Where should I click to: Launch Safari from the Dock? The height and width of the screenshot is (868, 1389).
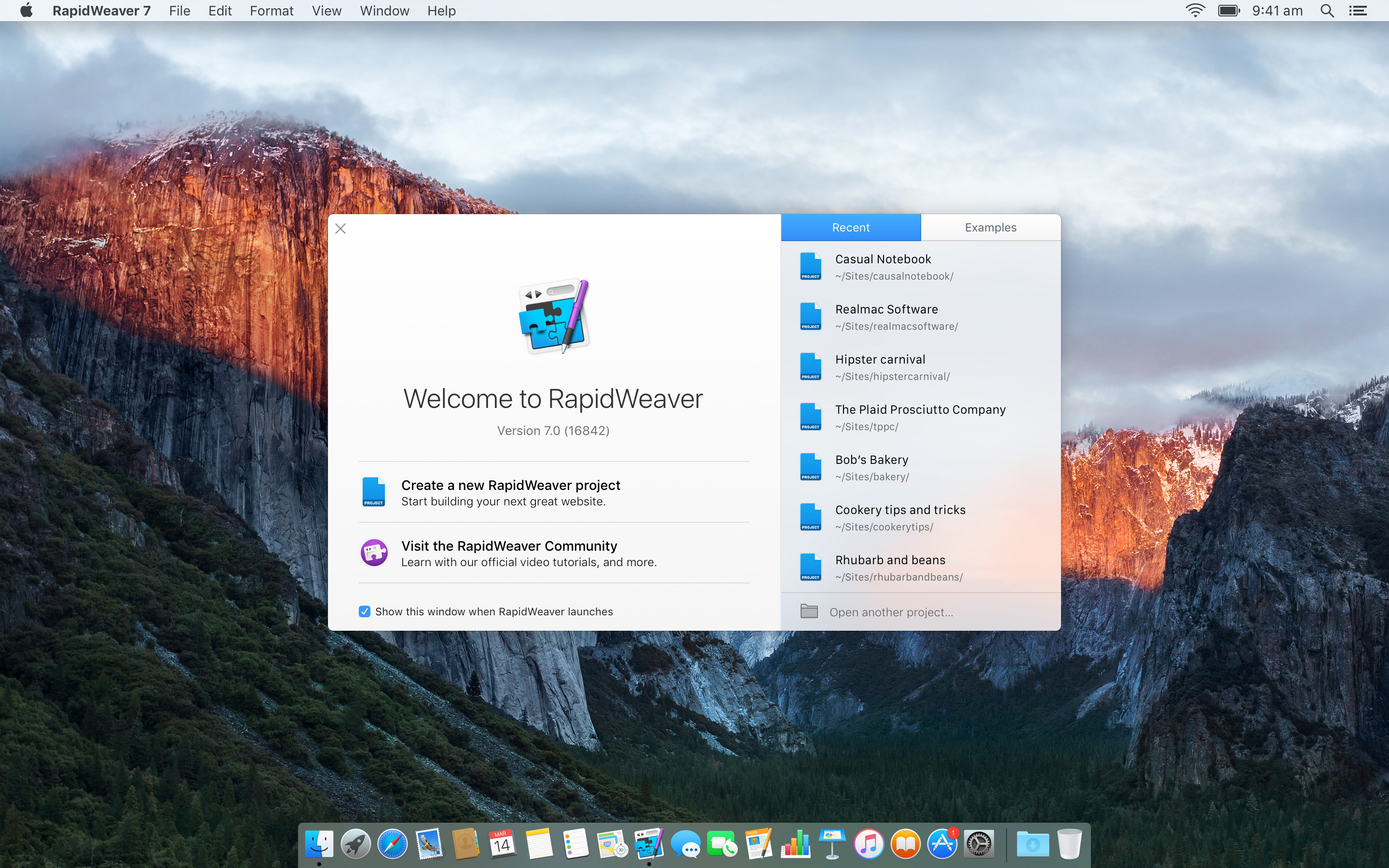(x=392, y=844)
